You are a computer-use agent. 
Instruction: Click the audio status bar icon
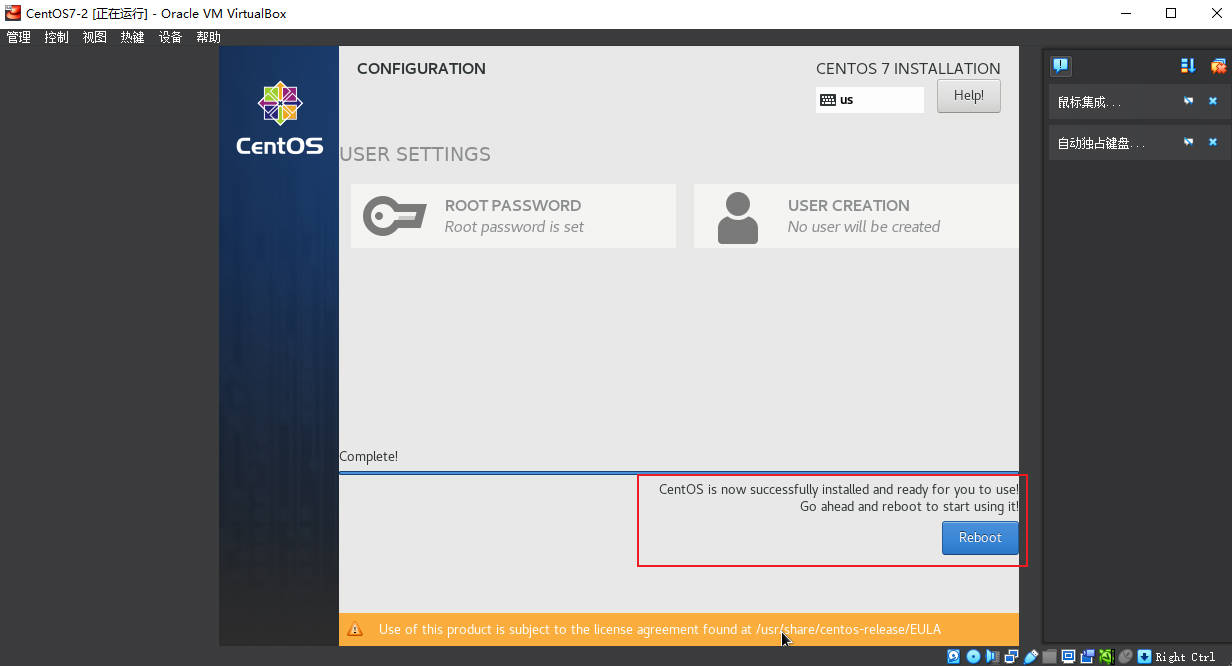point(992,656)
